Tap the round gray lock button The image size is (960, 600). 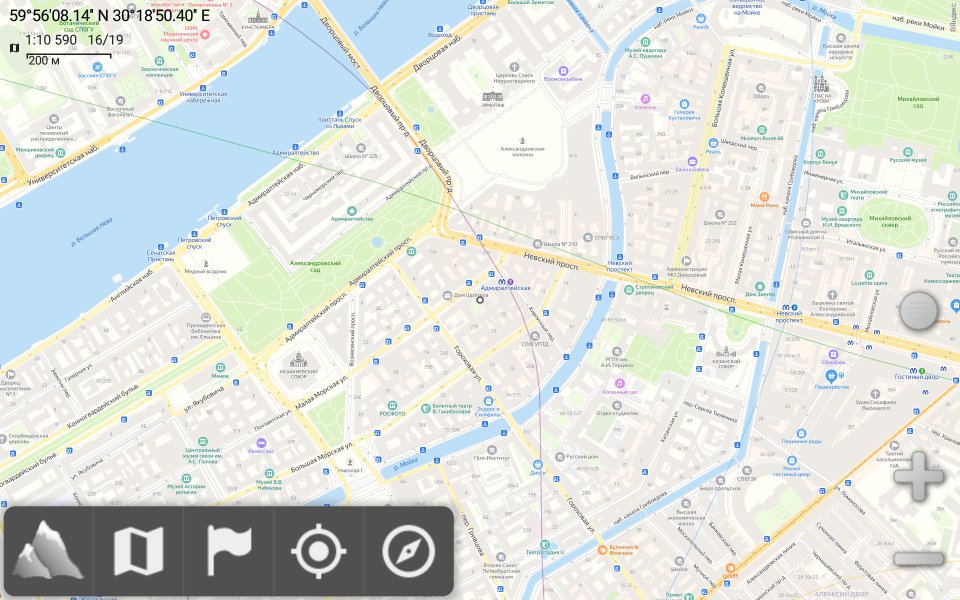pyautogui.click(x=919, y=311)
